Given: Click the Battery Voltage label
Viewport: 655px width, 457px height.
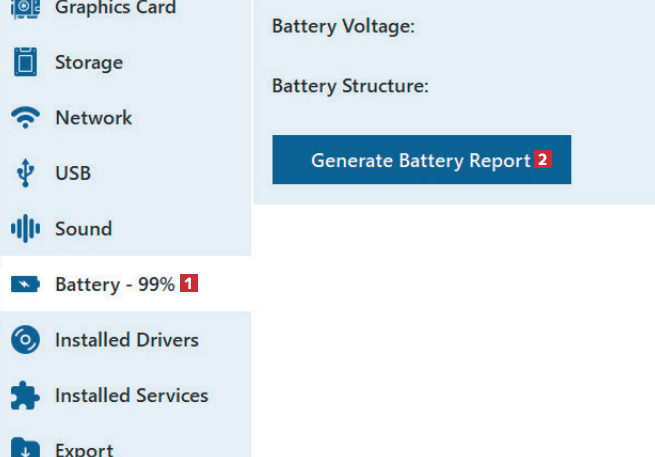Looking at the screenshot, I should 343,27.
